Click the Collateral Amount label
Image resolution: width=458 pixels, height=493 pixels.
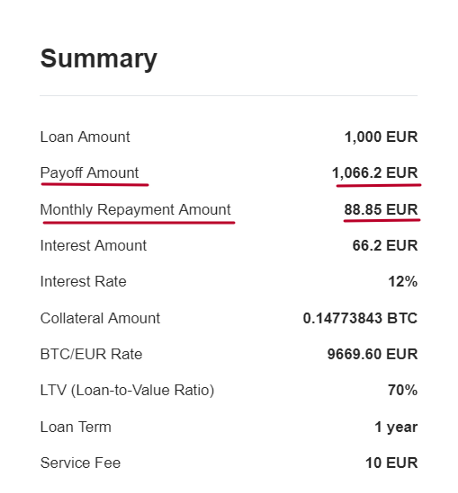100,318
